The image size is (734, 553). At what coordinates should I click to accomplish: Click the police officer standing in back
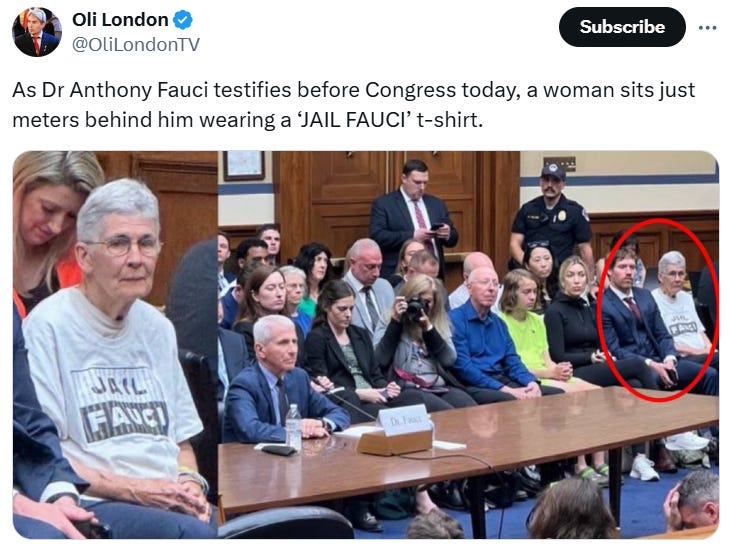click(551, 213)
